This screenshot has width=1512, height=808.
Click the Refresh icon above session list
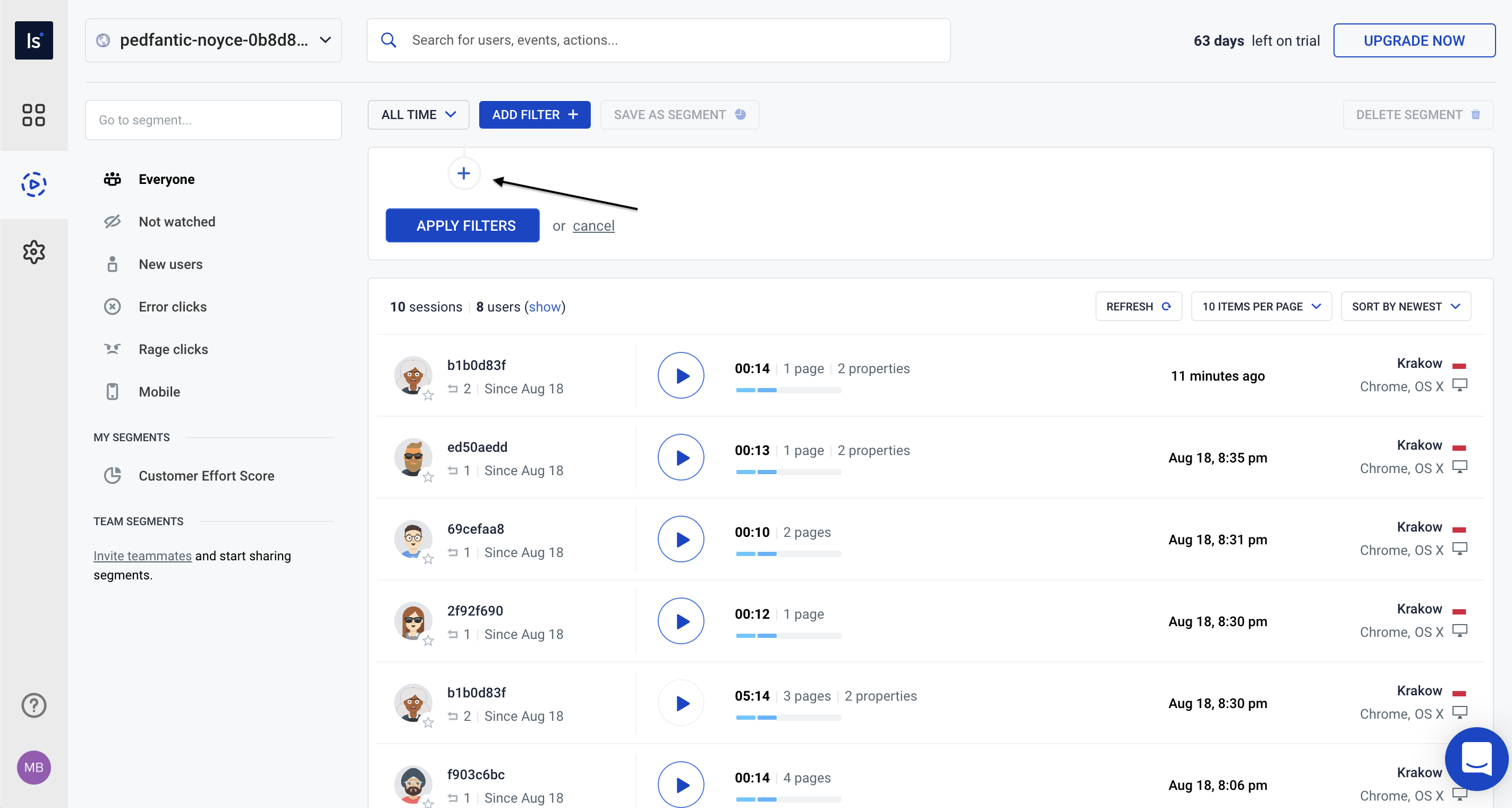(1166, 306)
